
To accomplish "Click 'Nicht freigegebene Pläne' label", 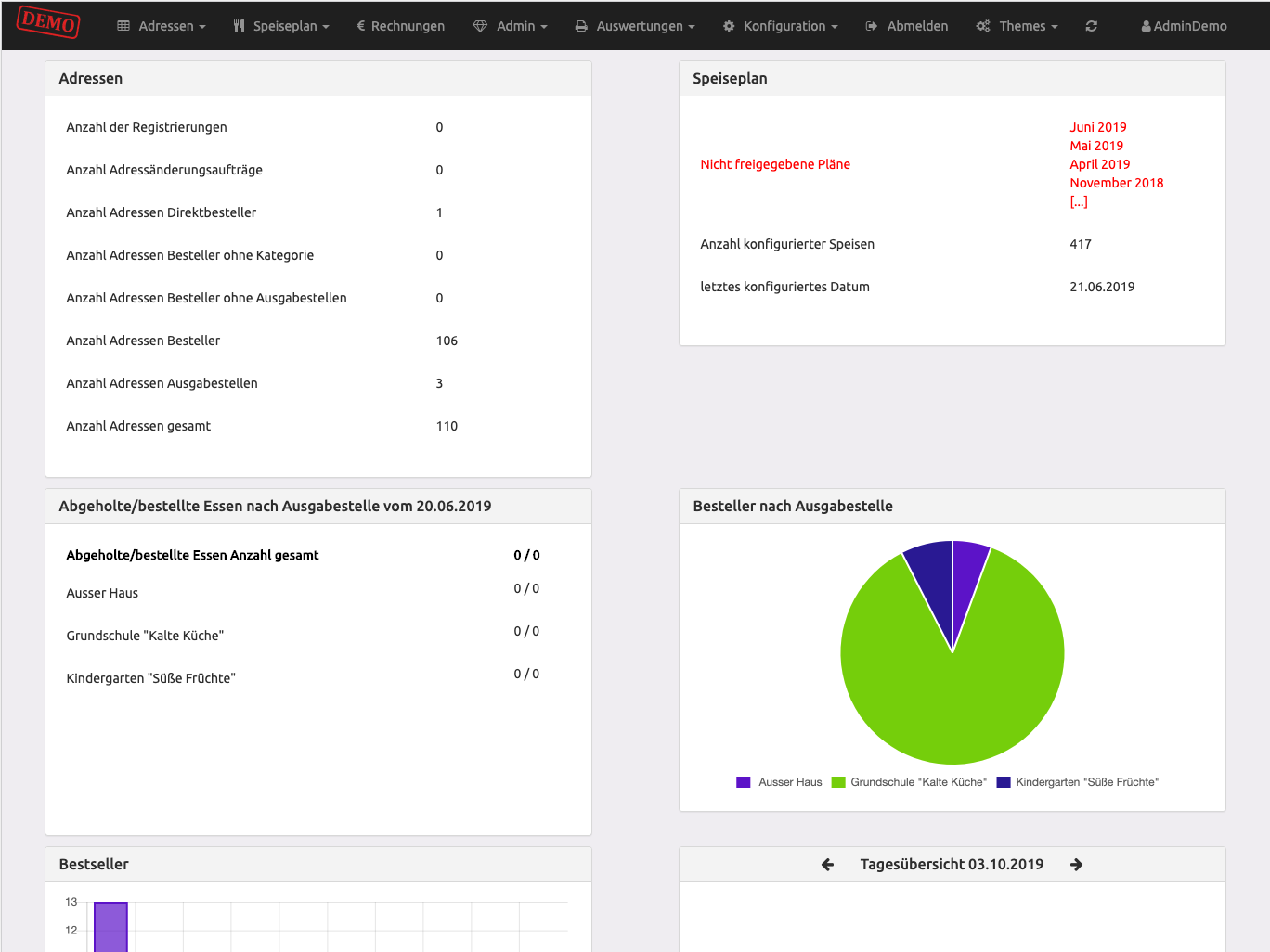I will [775, 164].
